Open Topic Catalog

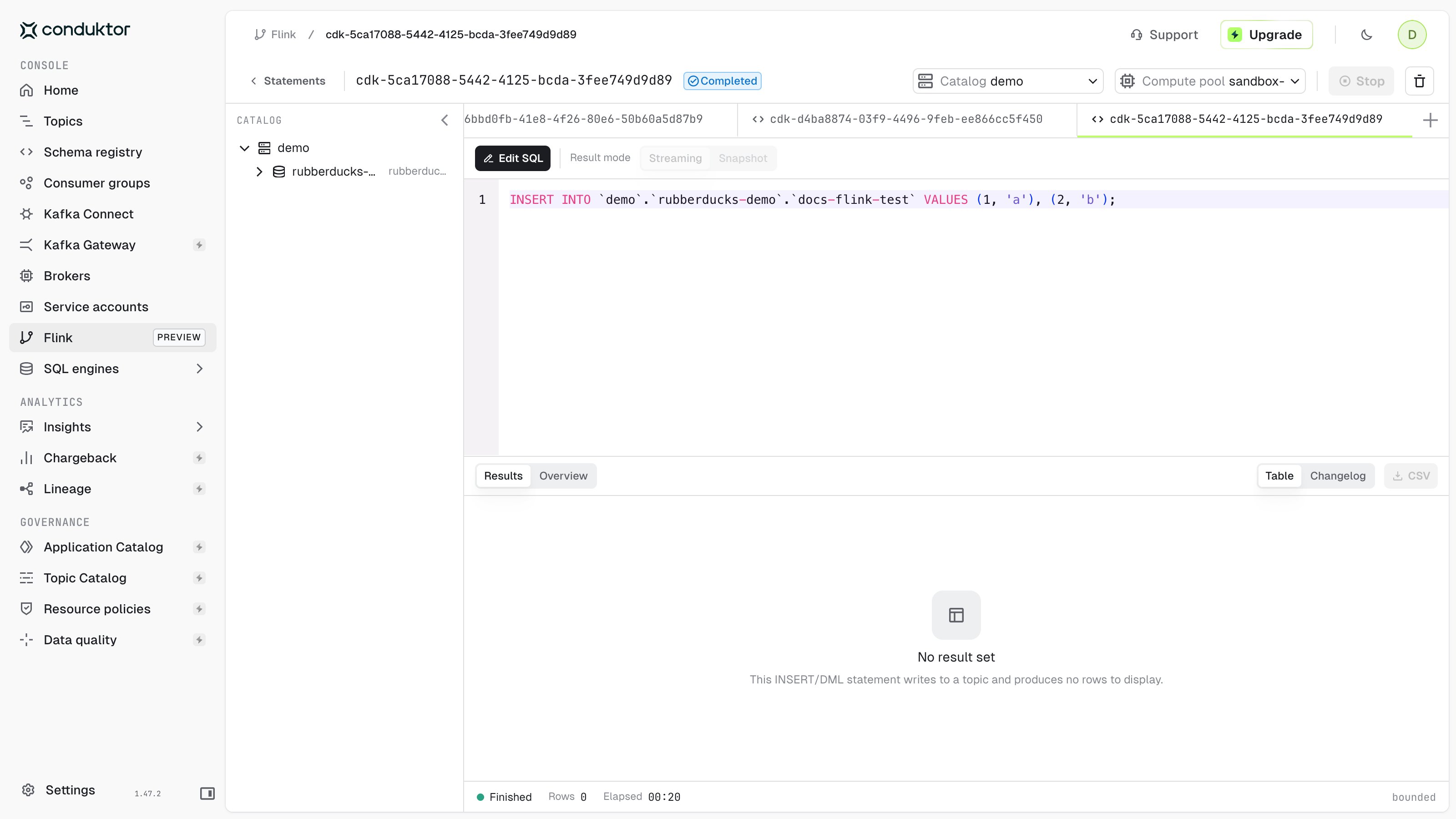coord(112,578)
